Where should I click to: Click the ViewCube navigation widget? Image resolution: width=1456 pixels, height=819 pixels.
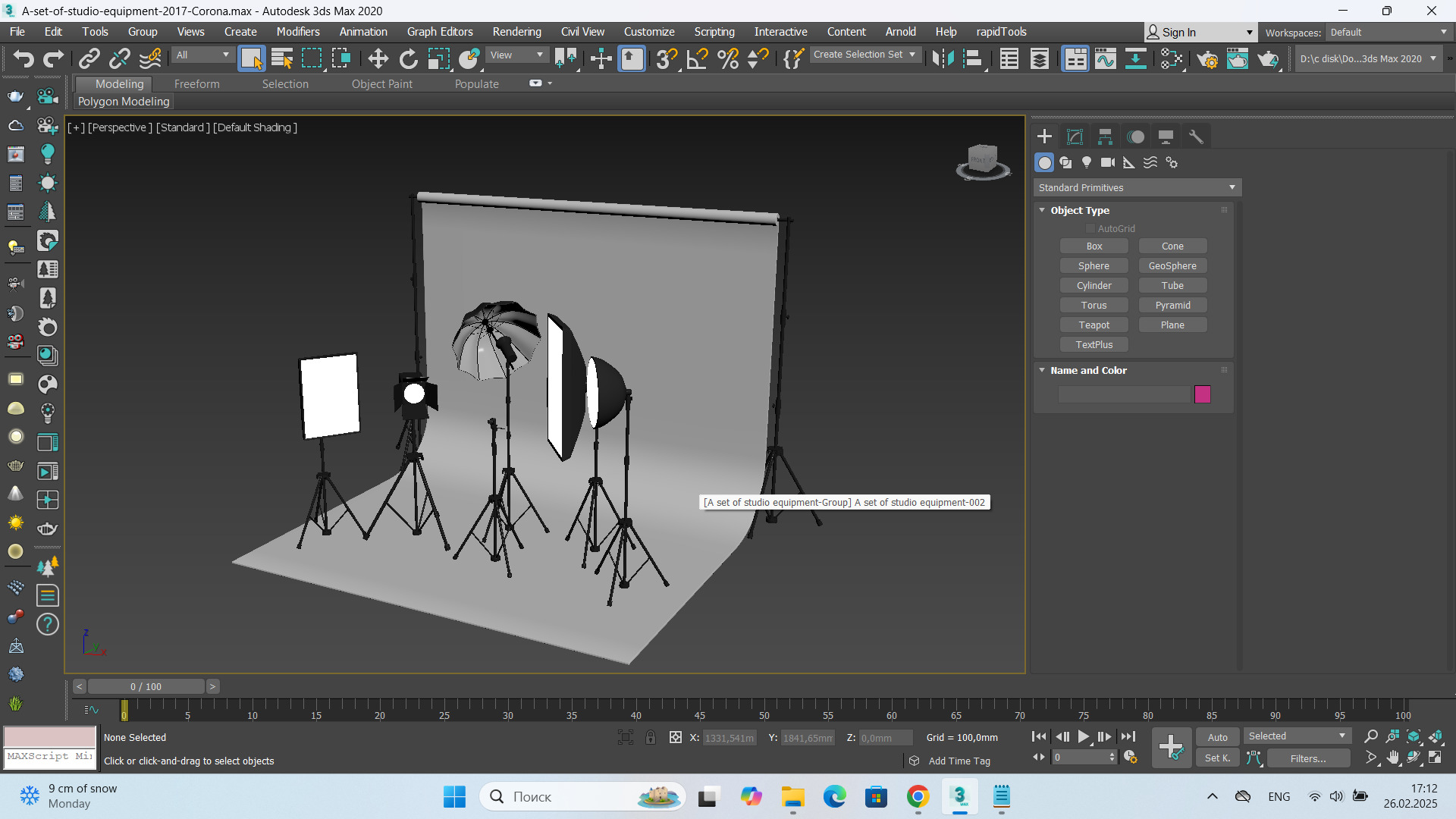(983, 162)
